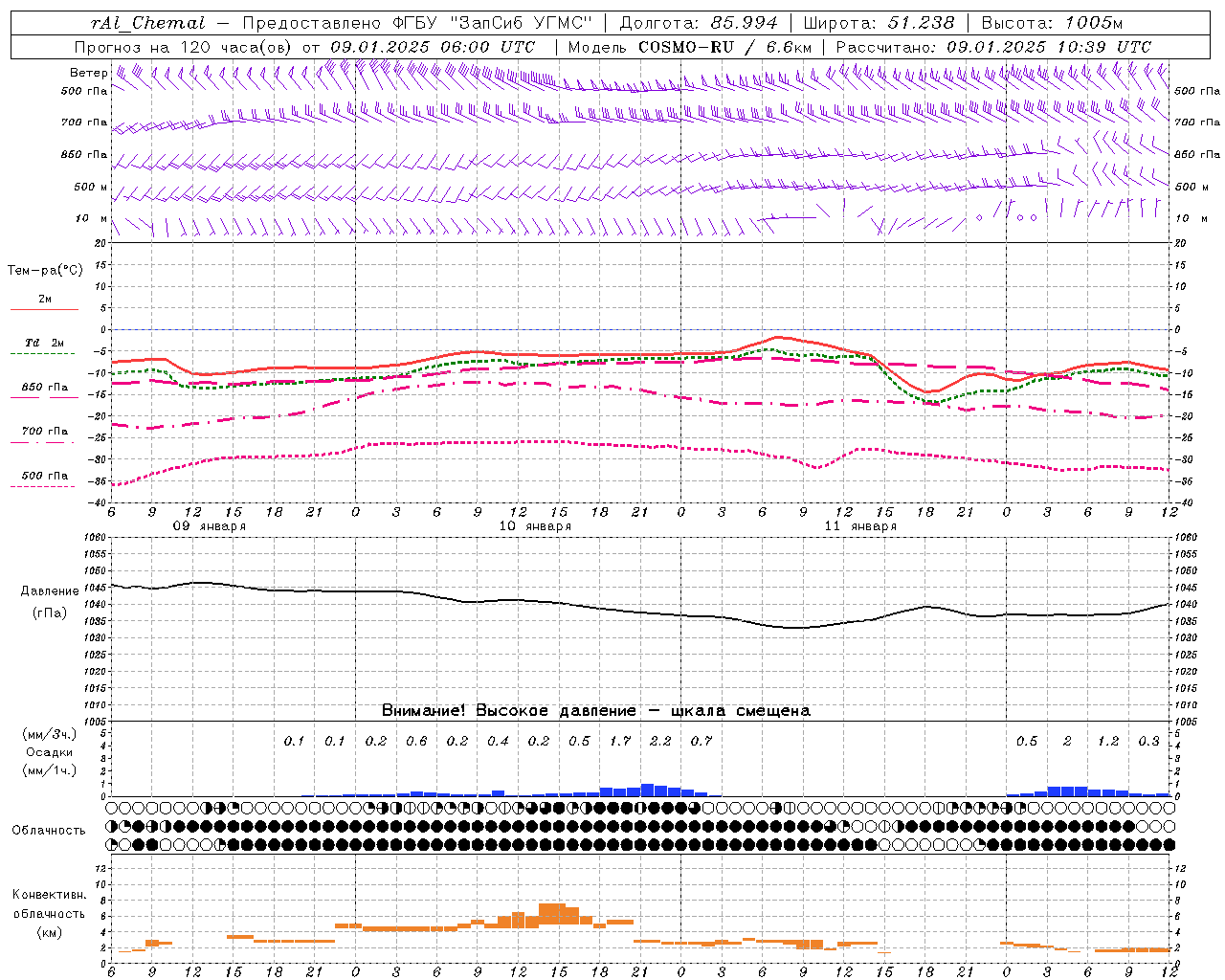Click the '11 января' date label
The width and height of the screenshot is (1225, 980).
coord(860,526)
